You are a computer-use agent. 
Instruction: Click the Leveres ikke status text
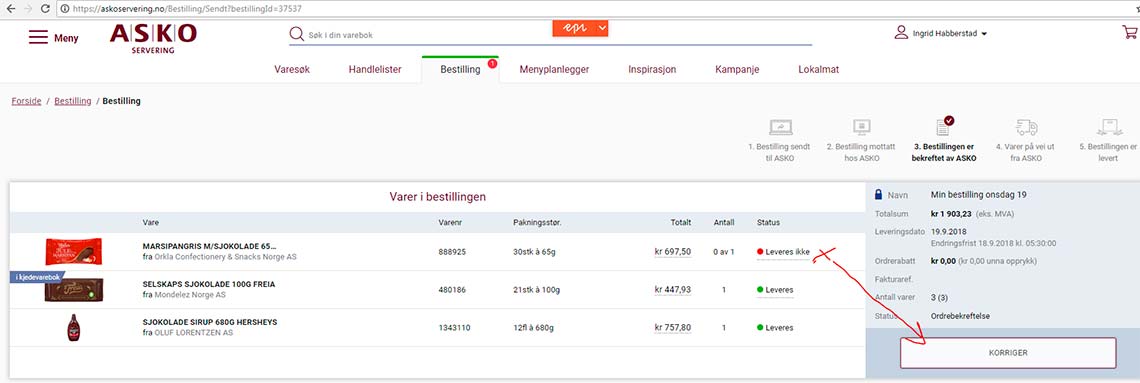tap(788, 251)
